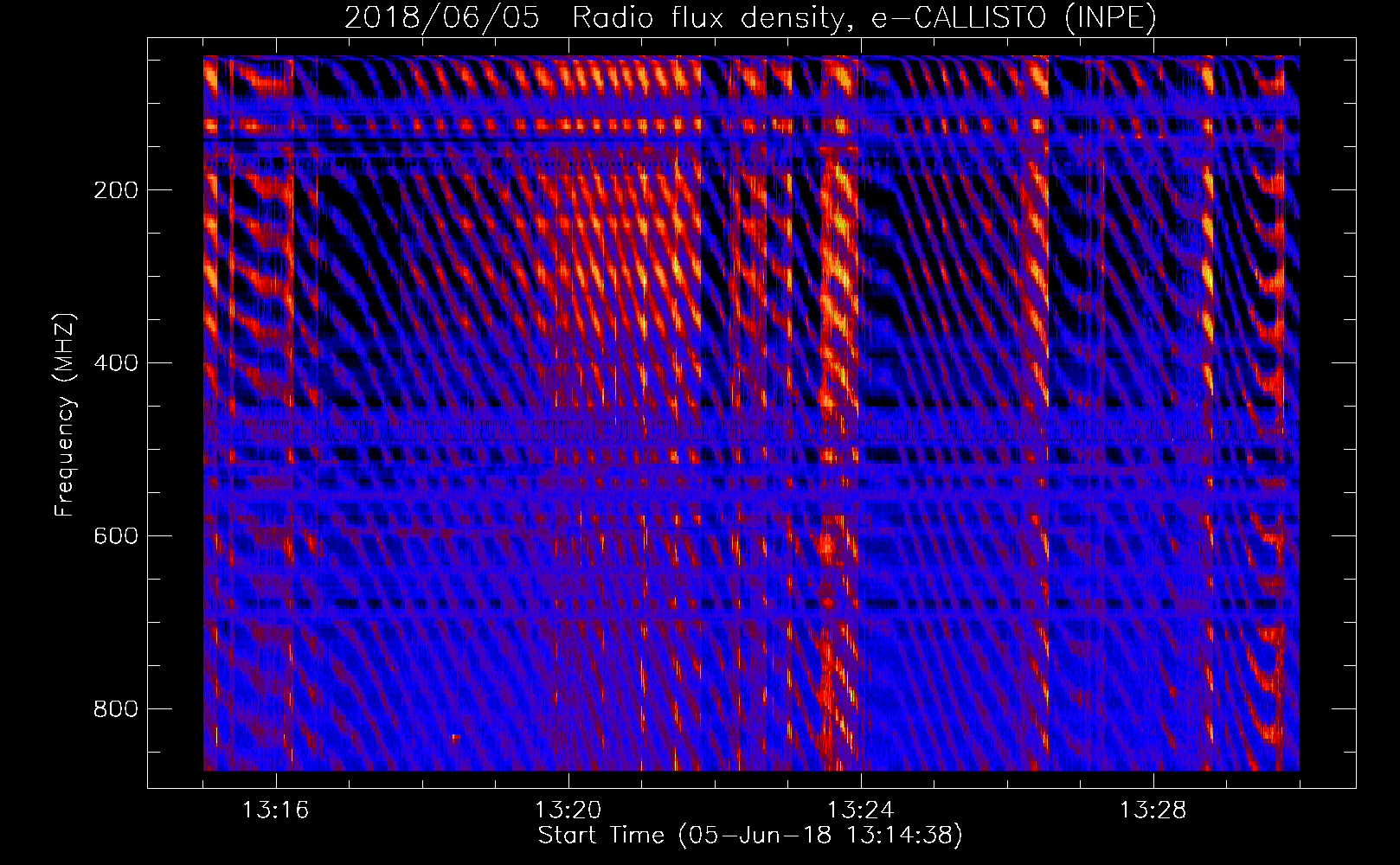1400x865 pixels.
Task: Click the '13:16' time tick label
Action: click(275, 811)
